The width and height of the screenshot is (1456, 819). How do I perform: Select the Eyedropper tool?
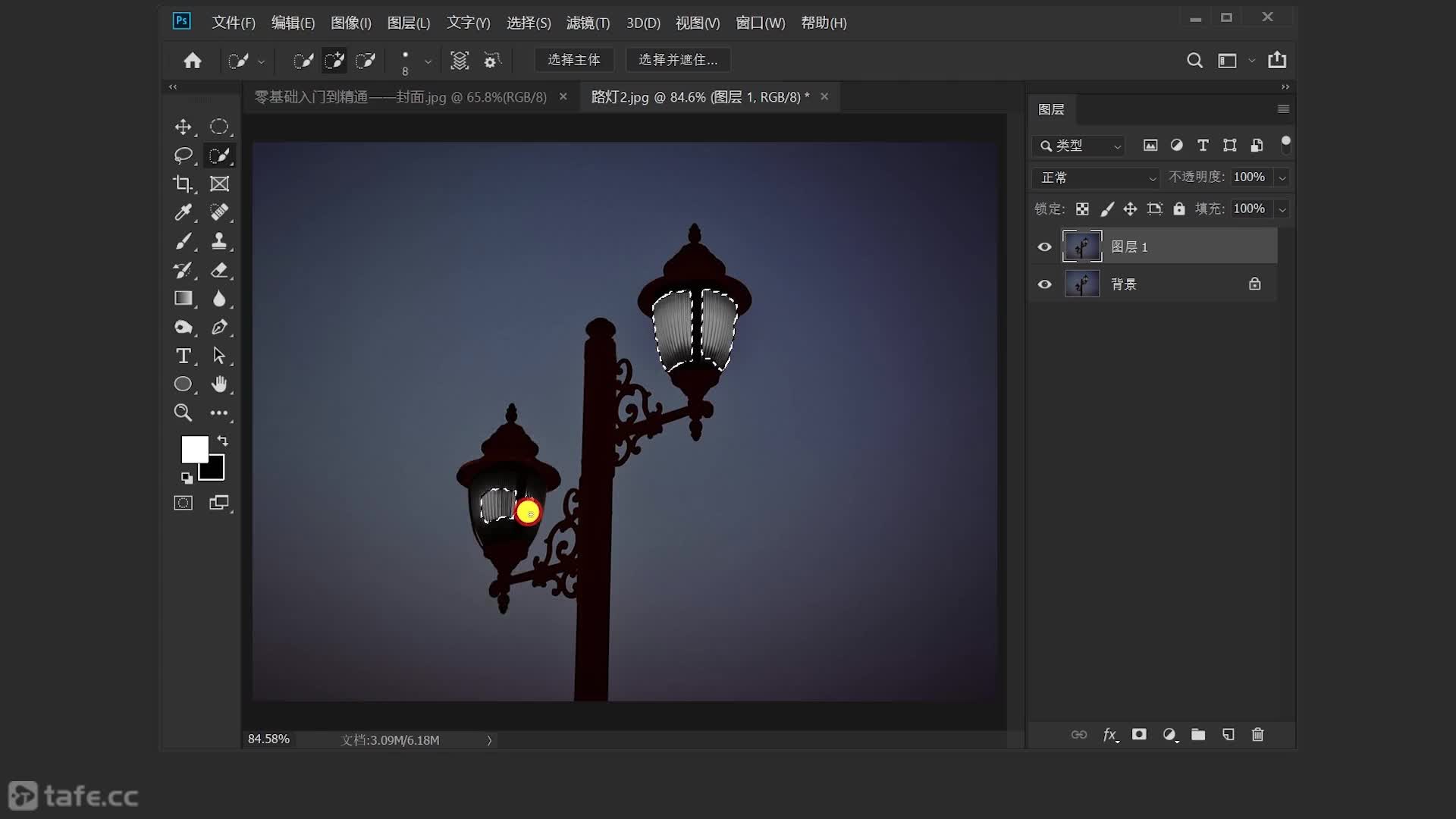tap(183, 212)
